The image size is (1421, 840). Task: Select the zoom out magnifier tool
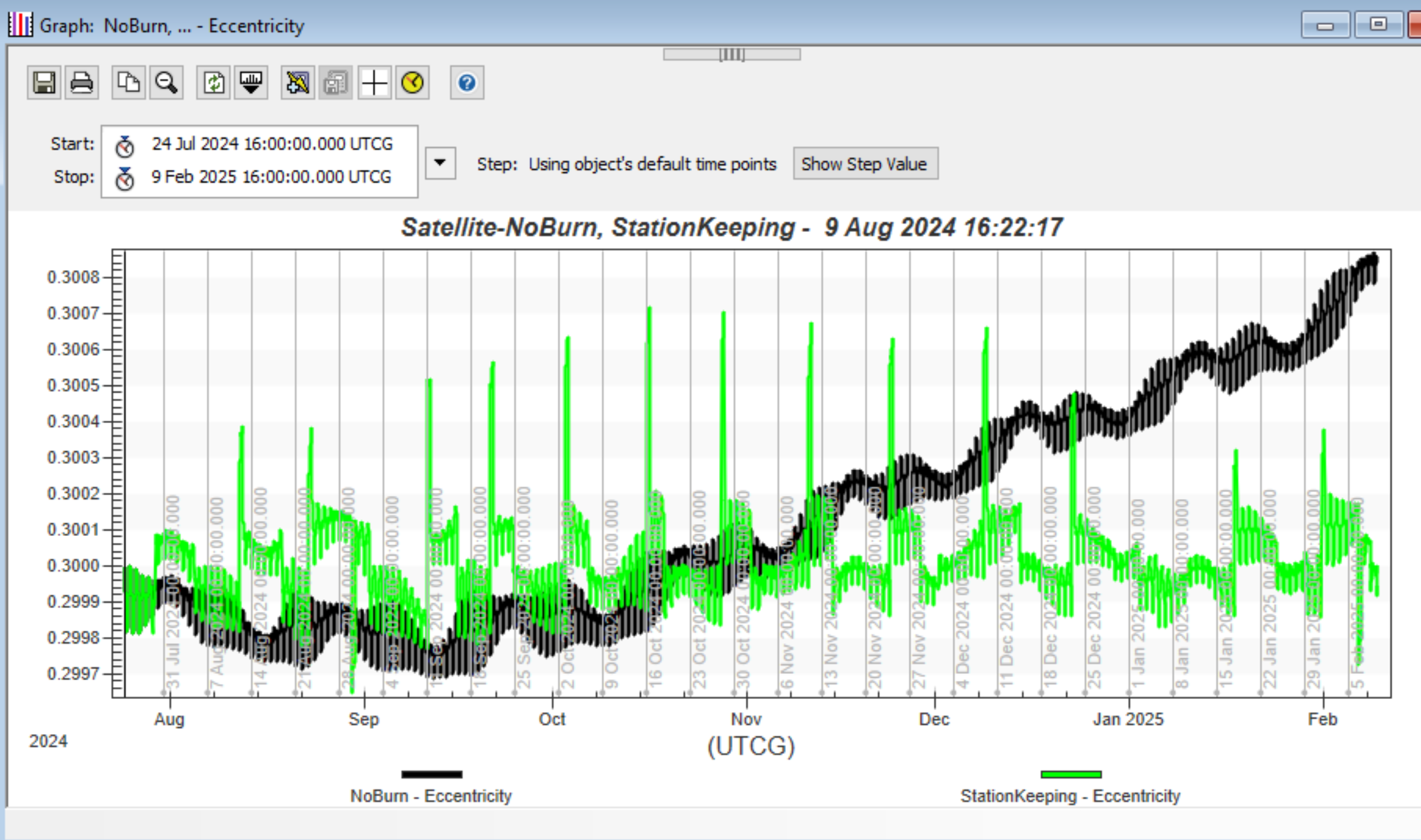[x=166, y=83]
